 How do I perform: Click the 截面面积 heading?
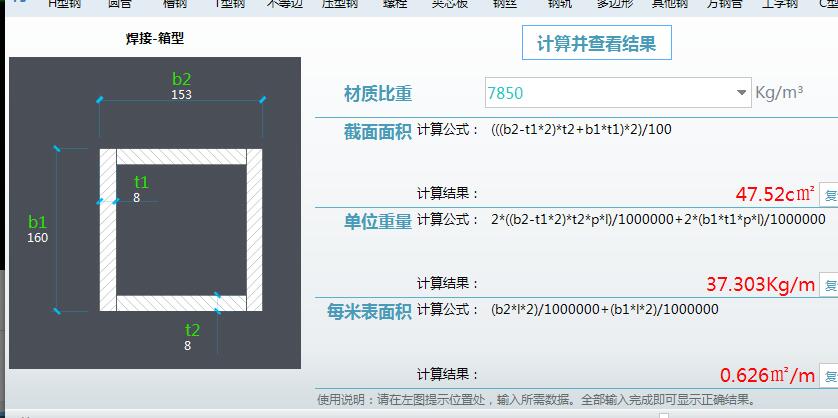(378, 132)
